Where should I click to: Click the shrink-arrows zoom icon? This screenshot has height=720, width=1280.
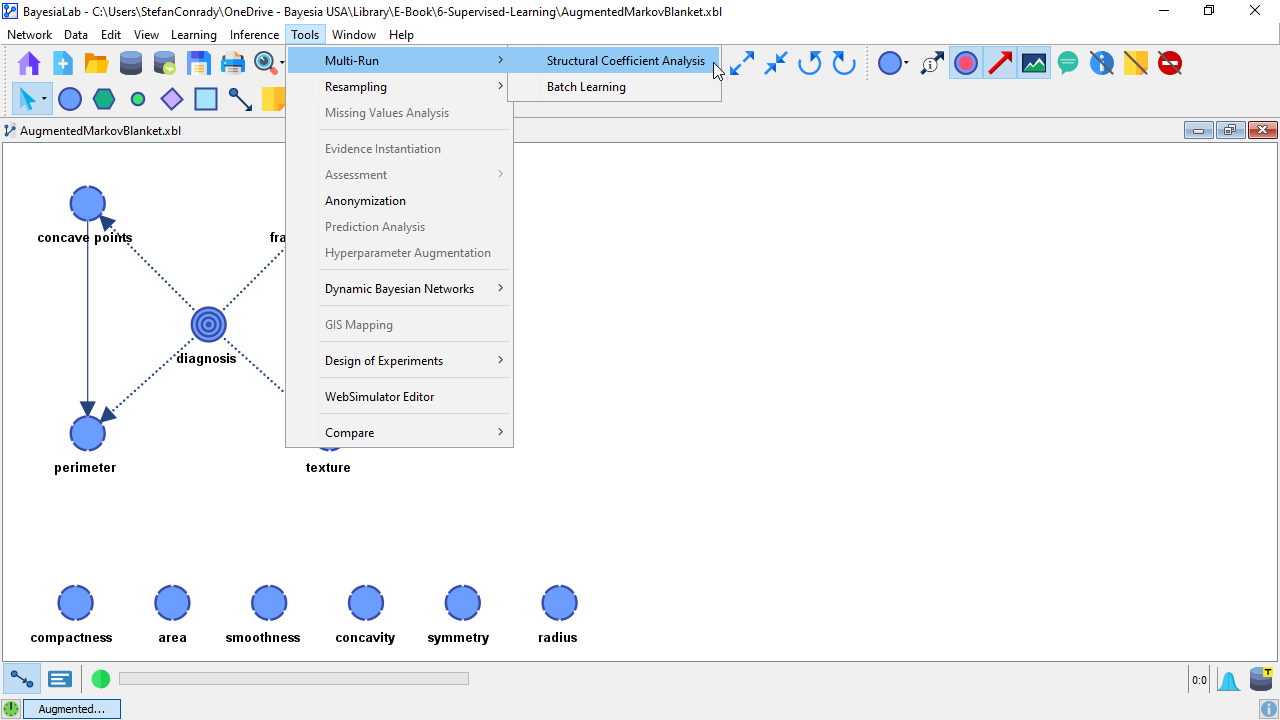click(x=776, y=64)
